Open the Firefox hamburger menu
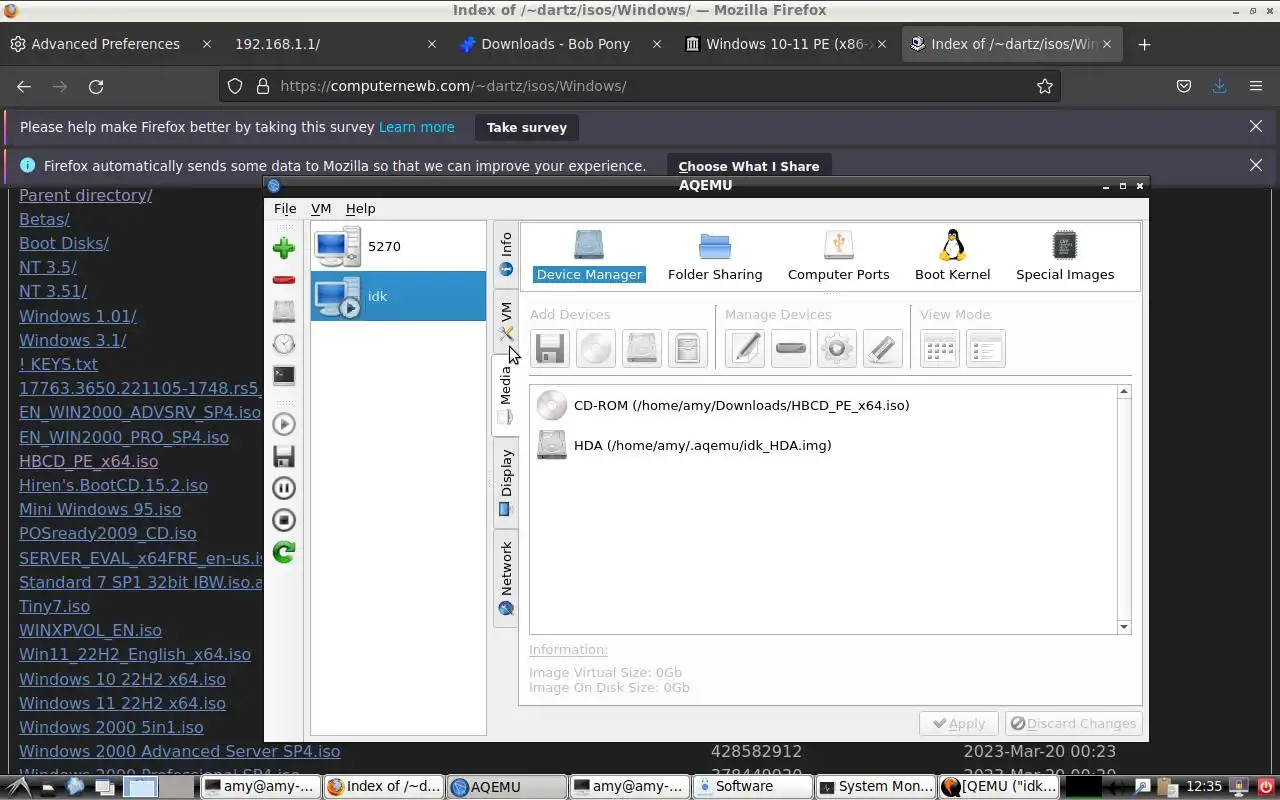Image resolution: width=1280 pixels, height=800 pixels. click(x=1256, y=86)
